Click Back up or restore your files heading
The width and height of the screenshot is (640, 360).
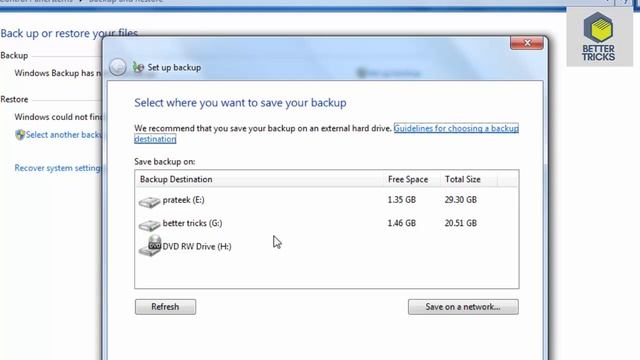pos(69,33)
